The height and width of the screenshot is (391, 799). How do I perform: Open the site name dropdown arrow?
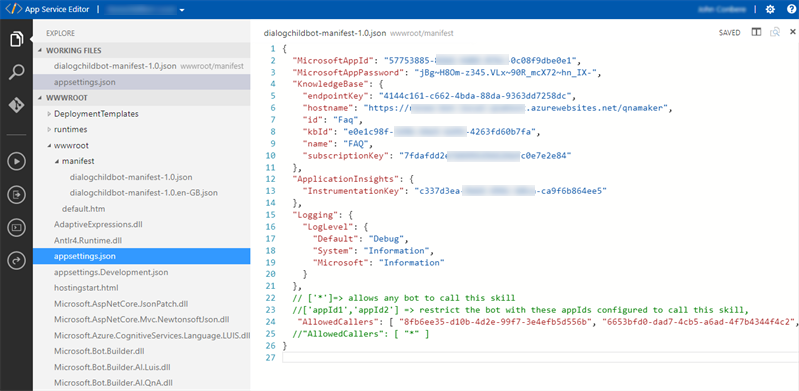pos(182,10)
